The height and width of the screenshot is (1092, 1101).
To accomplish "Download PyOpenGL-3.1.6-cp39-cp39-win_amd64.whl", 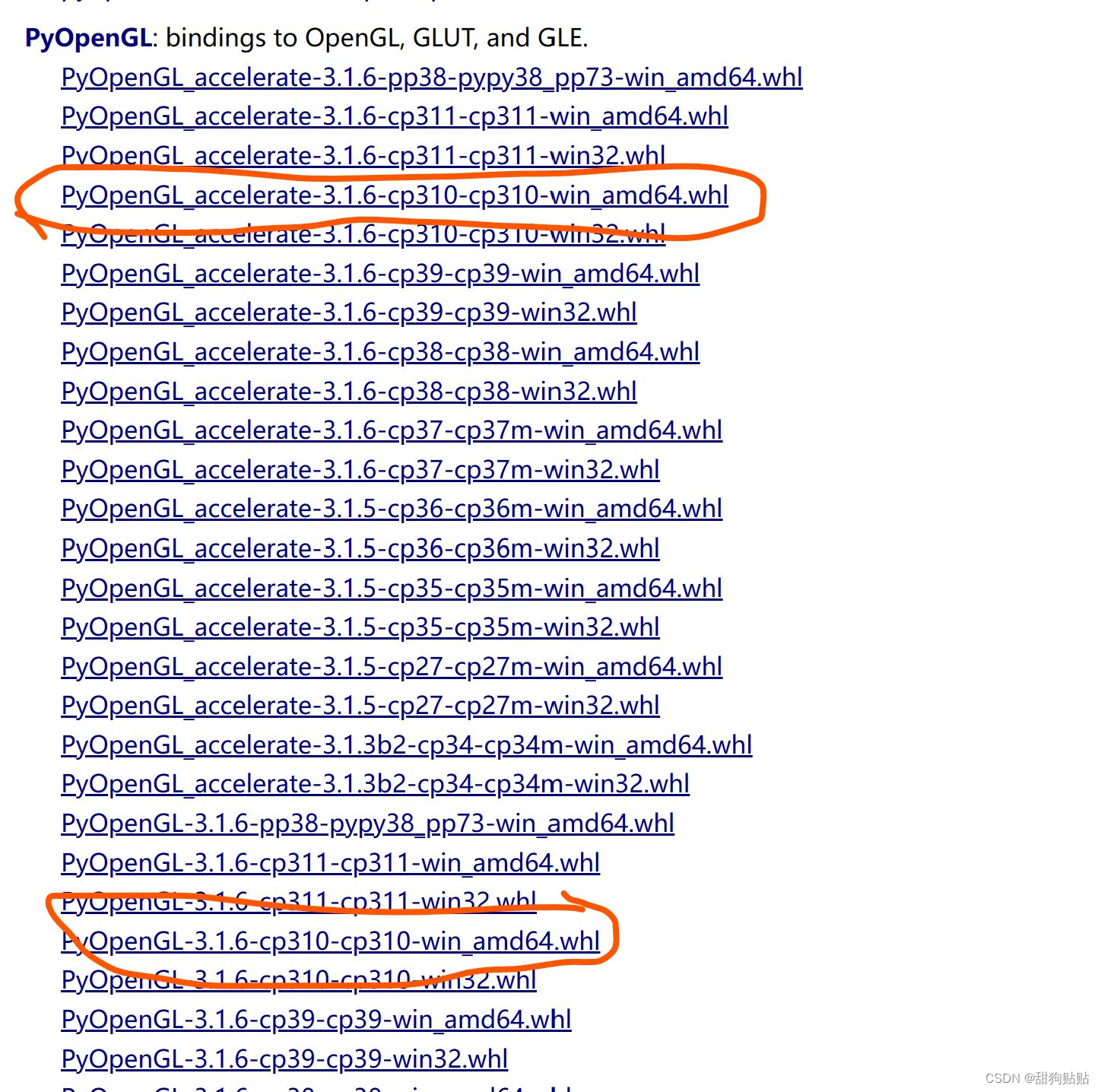I will tap(316, 1020).
